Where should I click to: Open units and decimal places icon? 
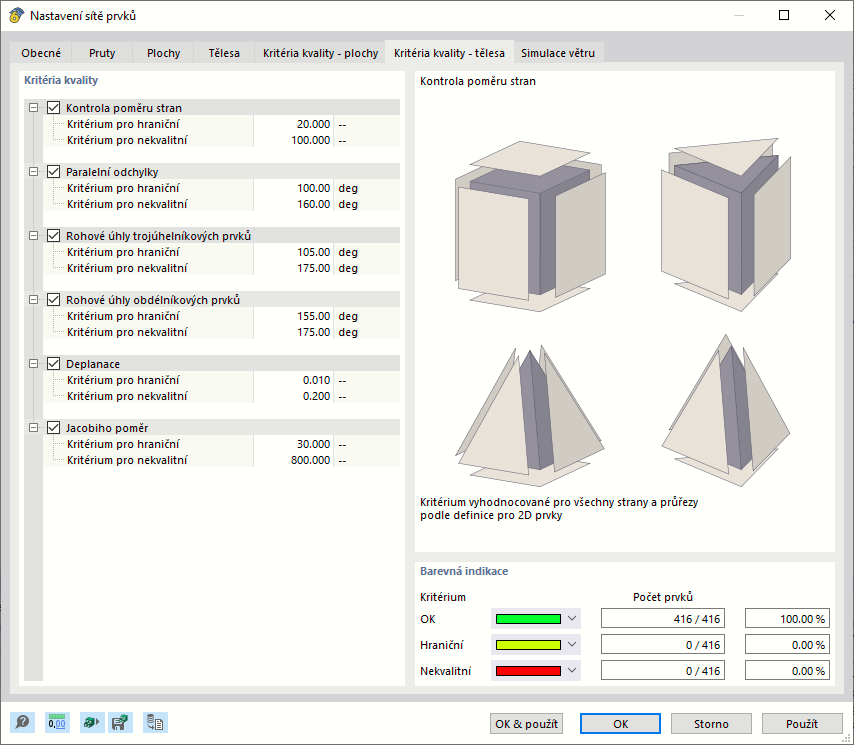[x=57, y=722]
